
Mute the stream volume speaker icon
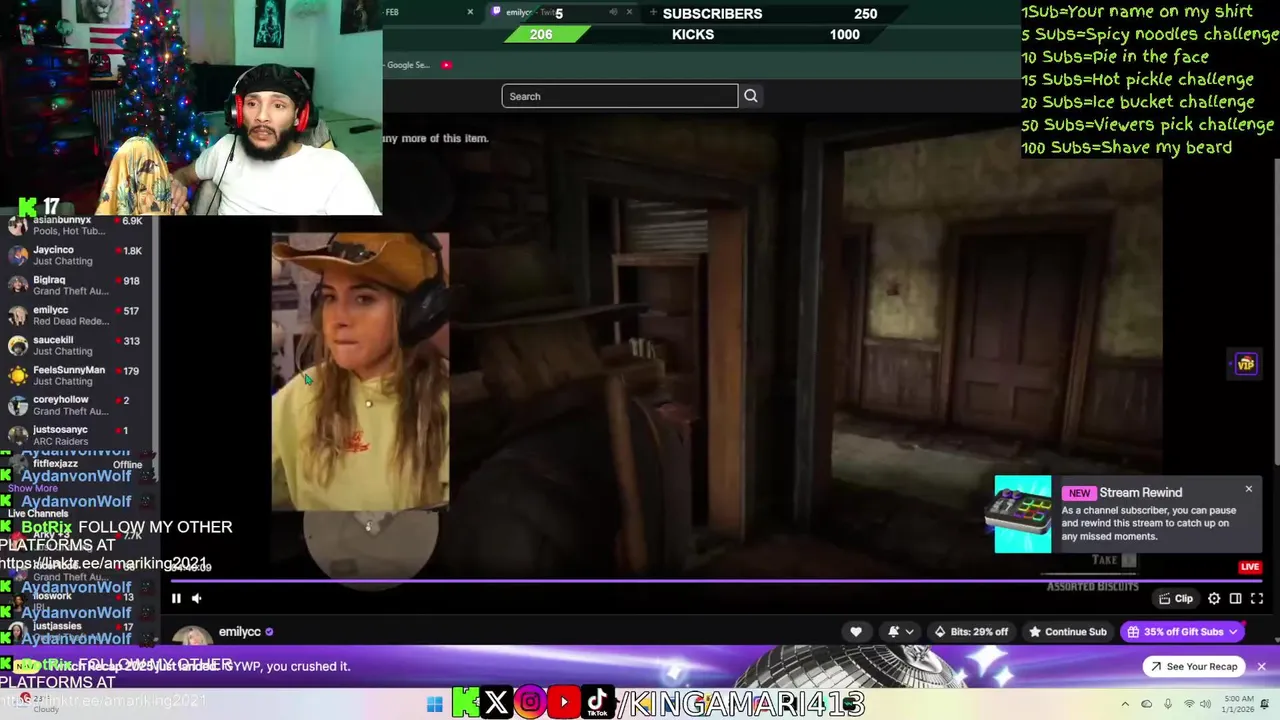[x=197, y=599]
